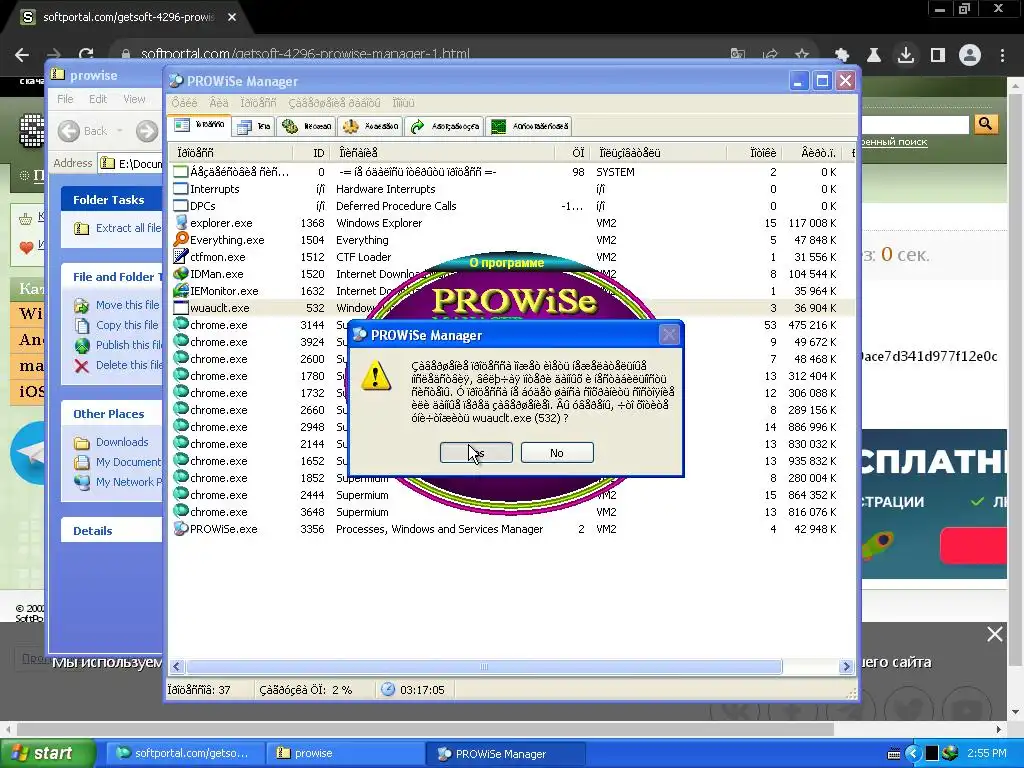Select the chrome.exe row with ID 3924

[512, 342]
